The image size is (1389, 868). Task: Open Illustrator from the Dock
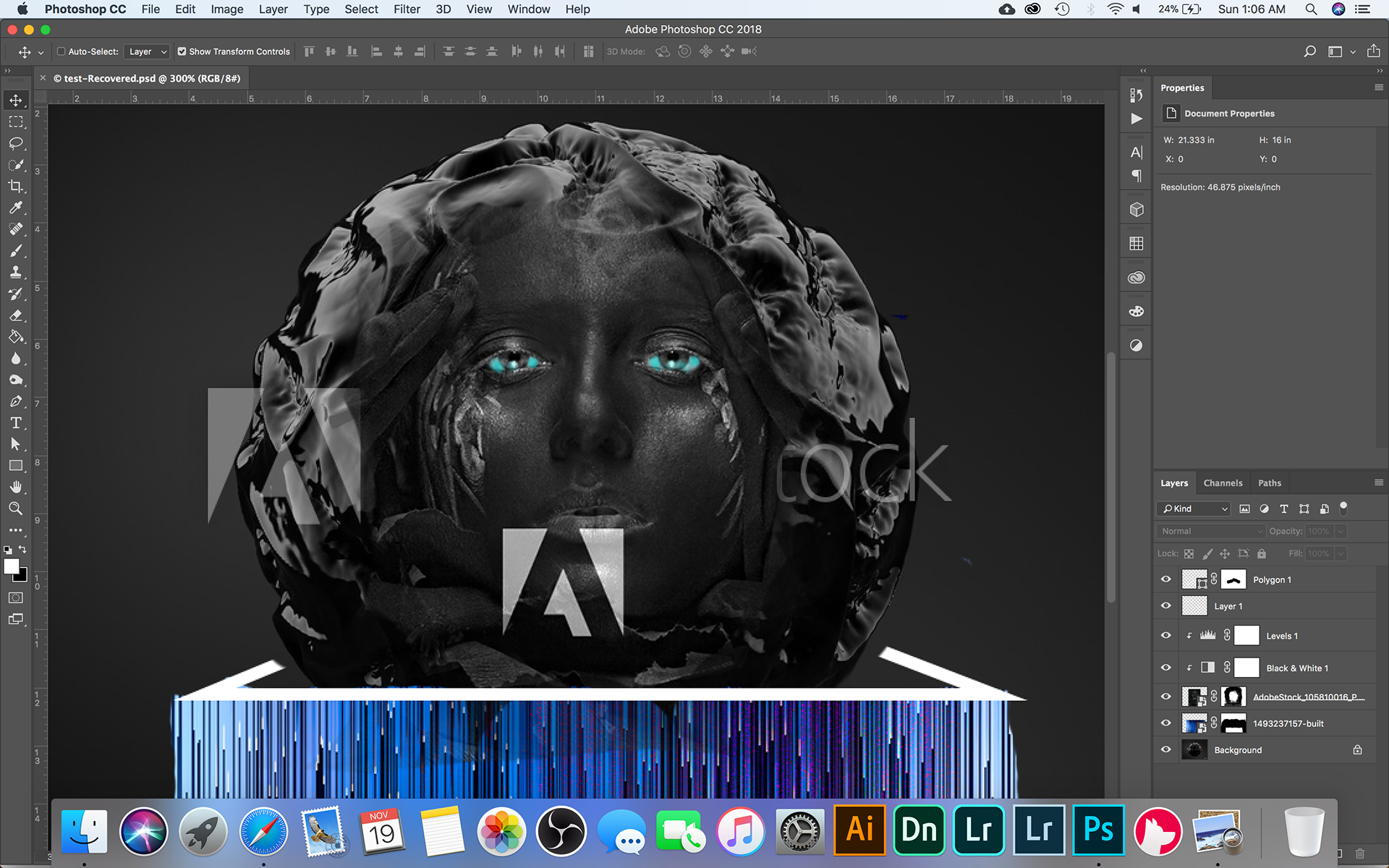tap(859, 830)
